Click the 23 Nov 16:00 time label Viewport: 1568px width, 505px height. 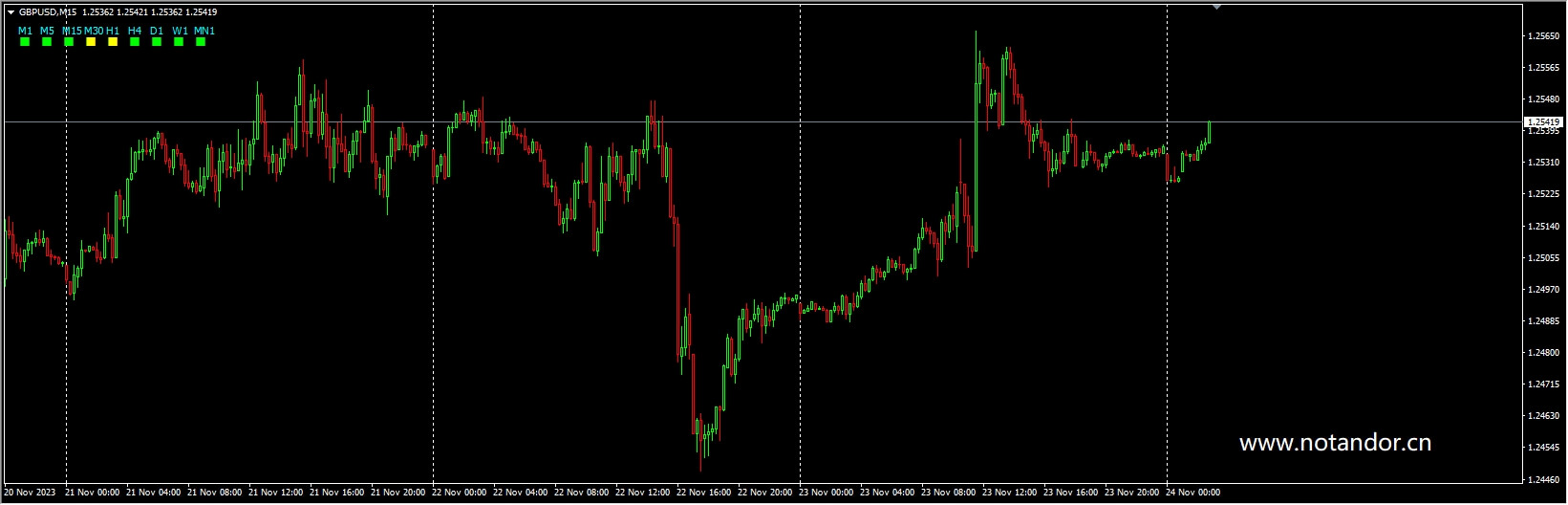[1072, 494]
